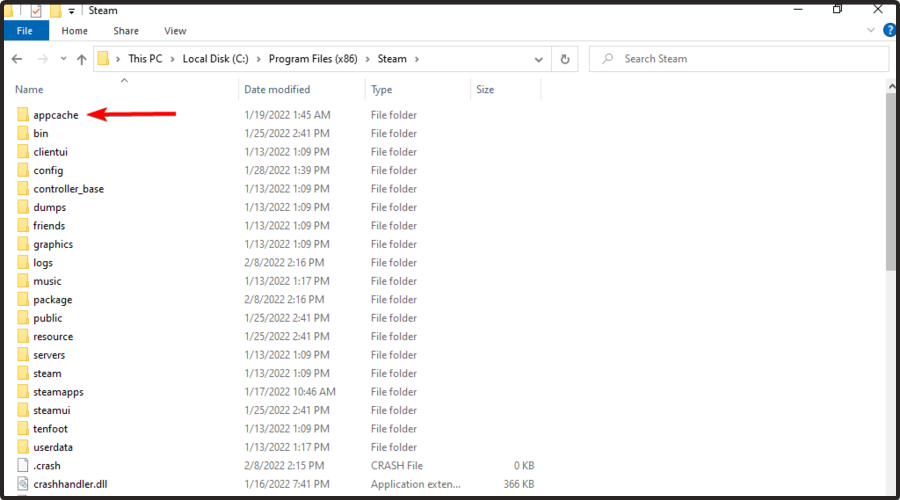Select the logs folder icon

coord(23,262)
